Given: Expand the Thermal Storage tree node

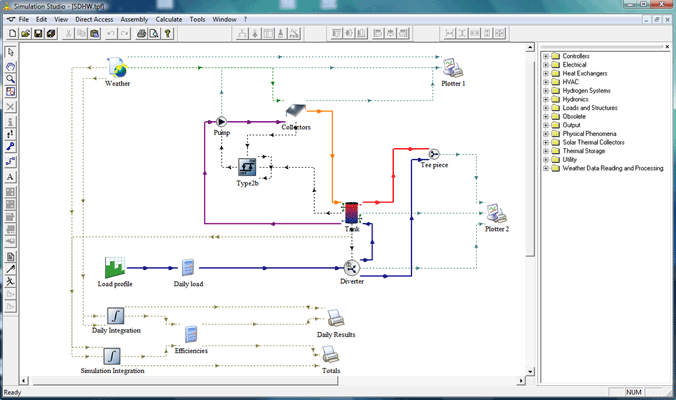Looking at the screenshot, I should click(x=546, y=150).
